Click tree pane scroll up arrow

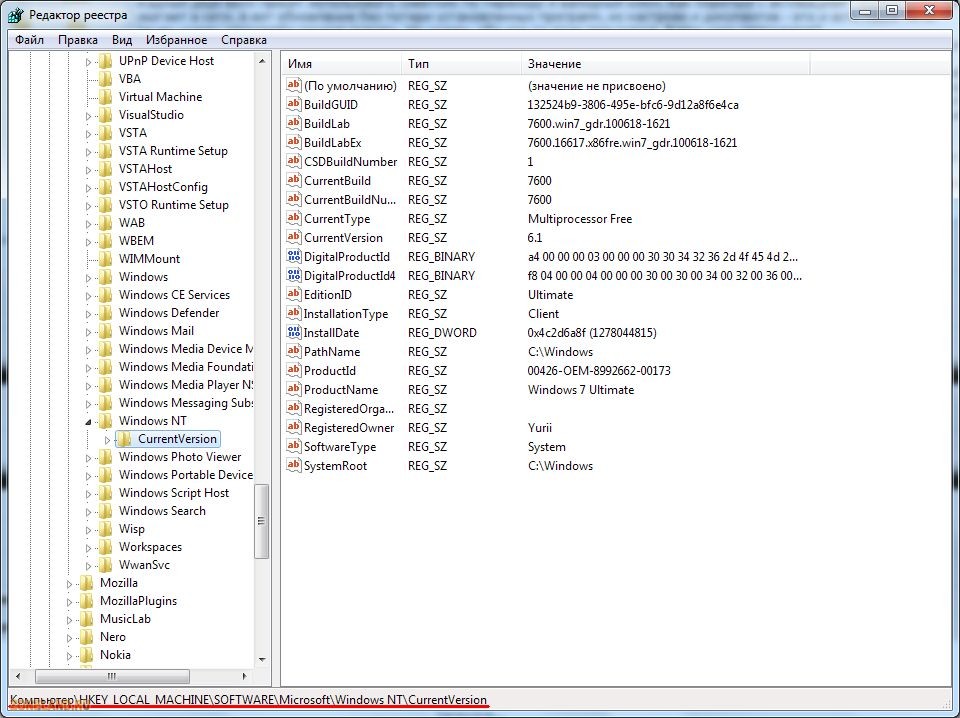262,61
